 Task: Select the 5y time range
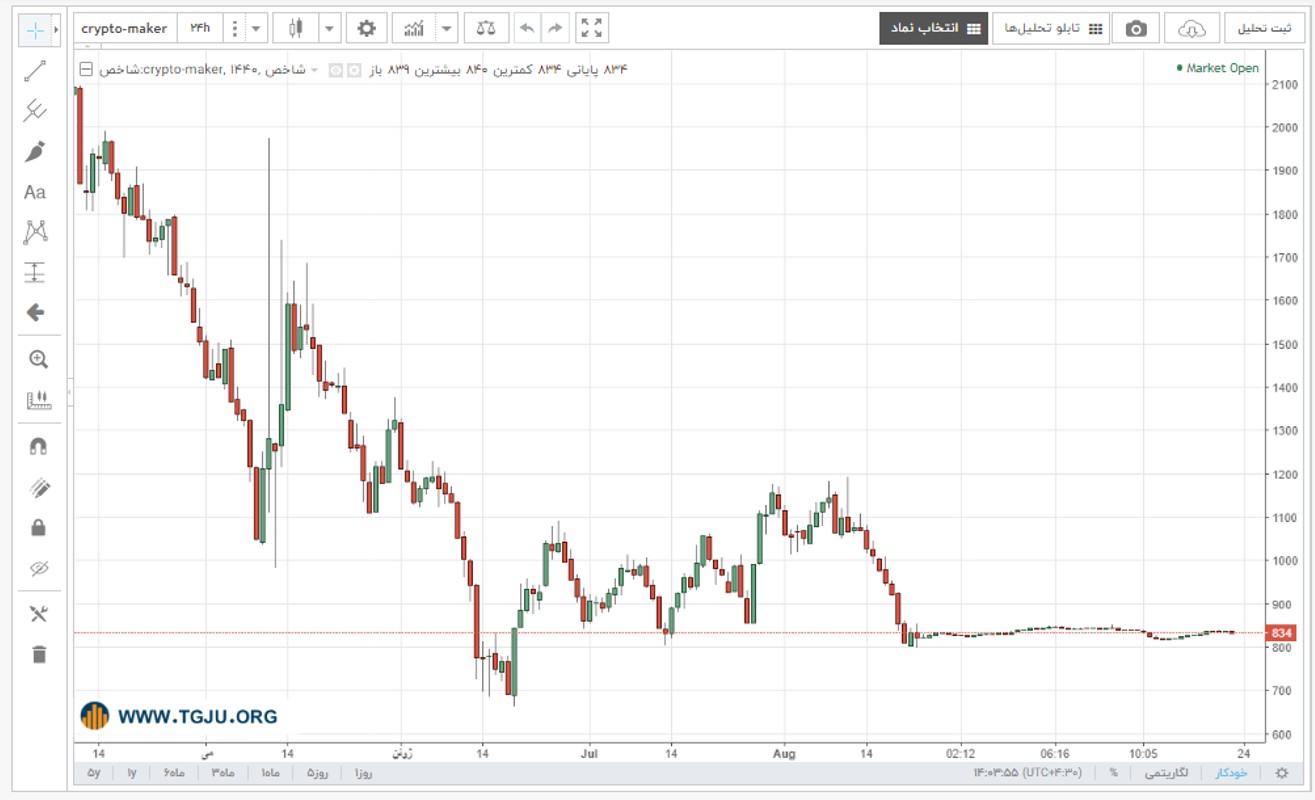click(x=94, y=773)
